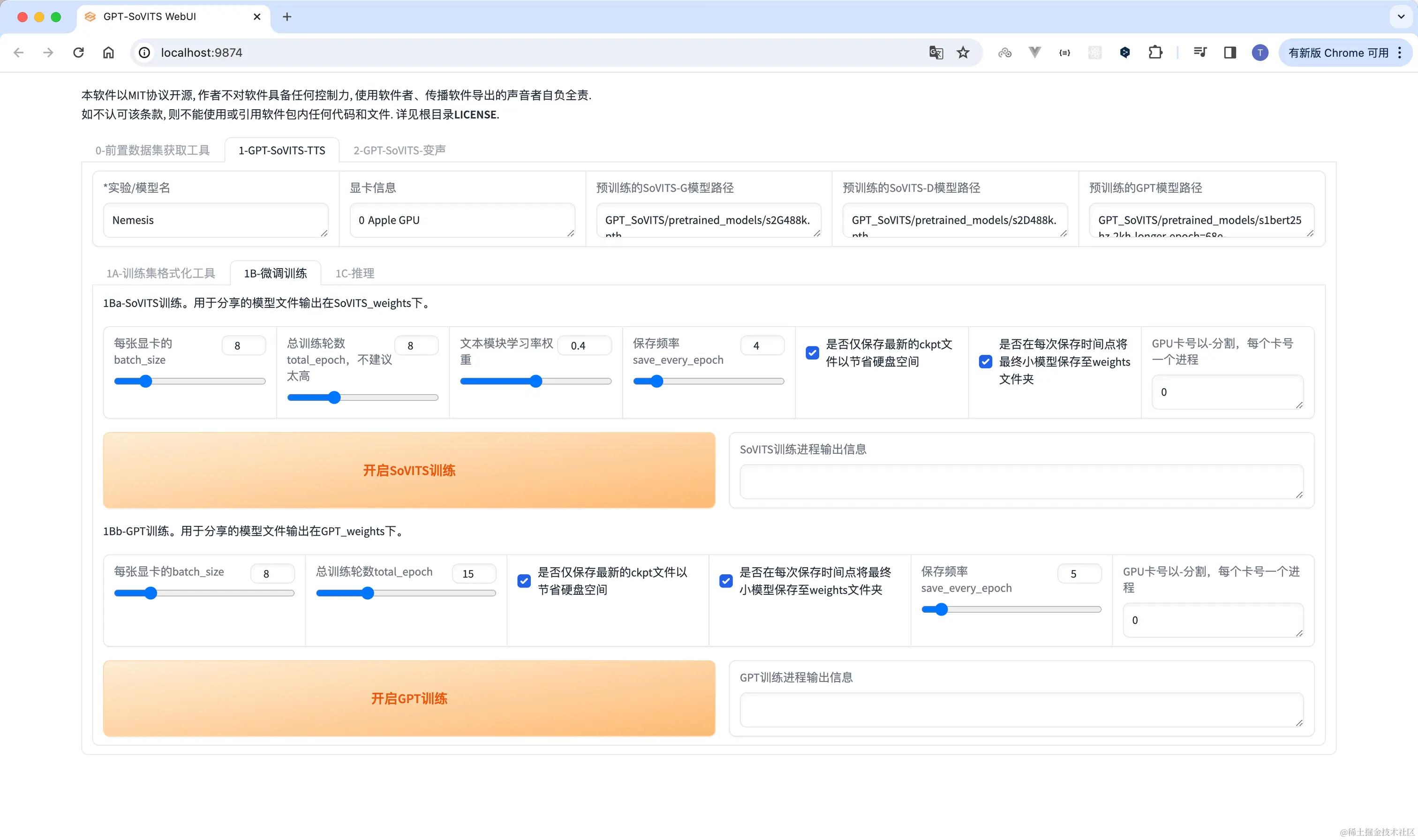
Task: Open the 0-前置数据集获取工具 tab
Action: tap(152, 150)
